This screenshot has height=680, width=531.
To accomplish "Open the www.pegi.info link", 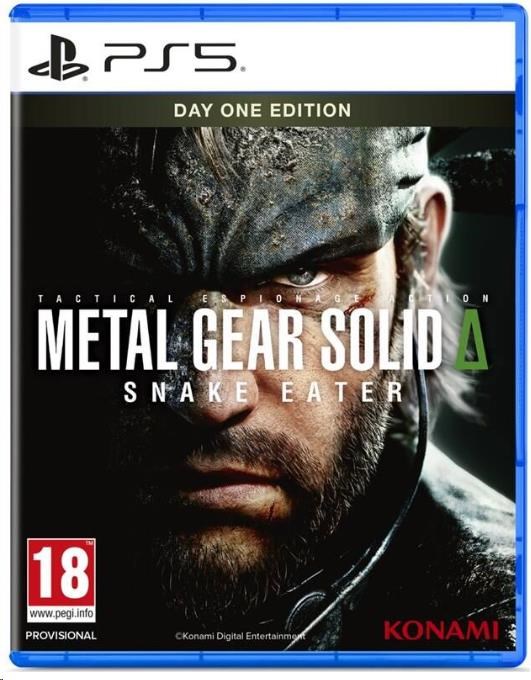I will click(x=61, y=614).
